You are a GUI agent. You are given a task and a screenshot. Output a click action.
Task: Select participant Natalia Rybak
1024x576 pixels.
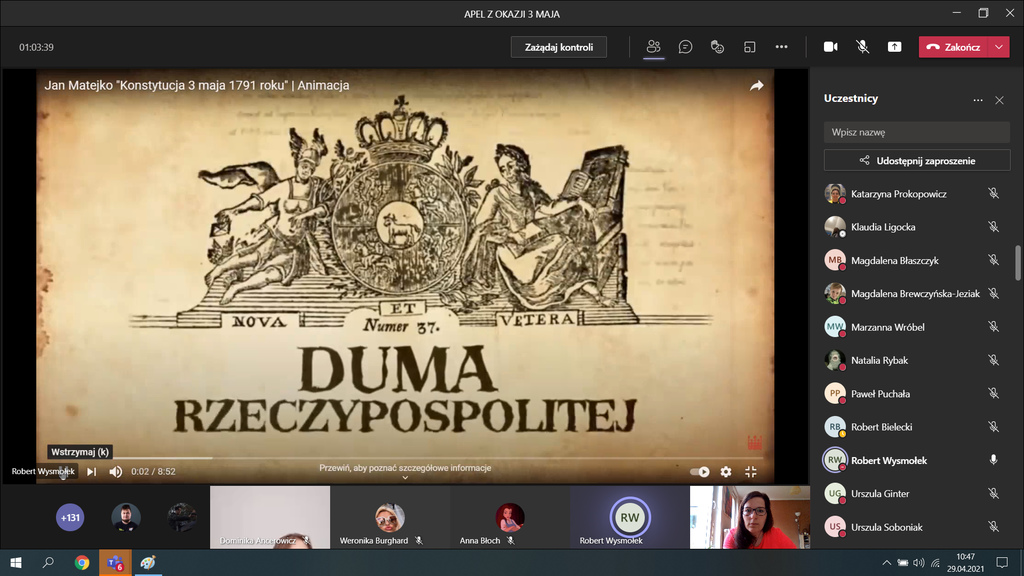[x=917, y=360]
